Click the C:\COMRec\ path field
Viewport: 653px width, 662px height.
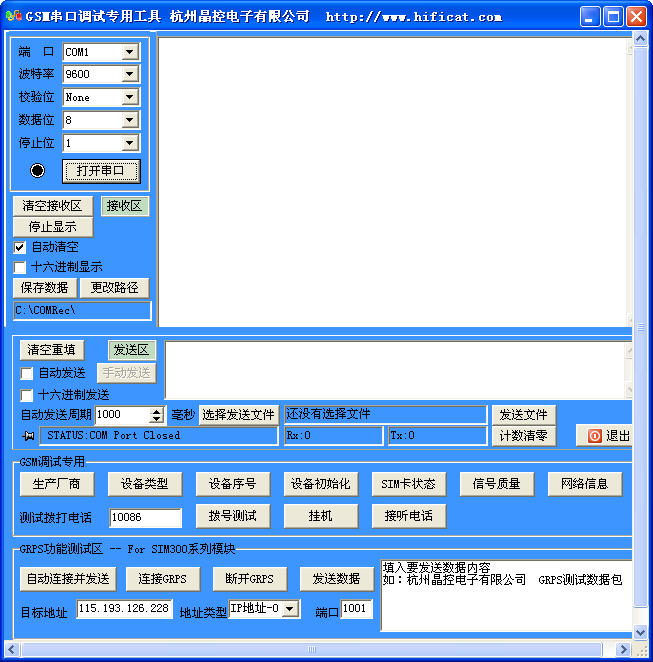(x=82, y=311)
